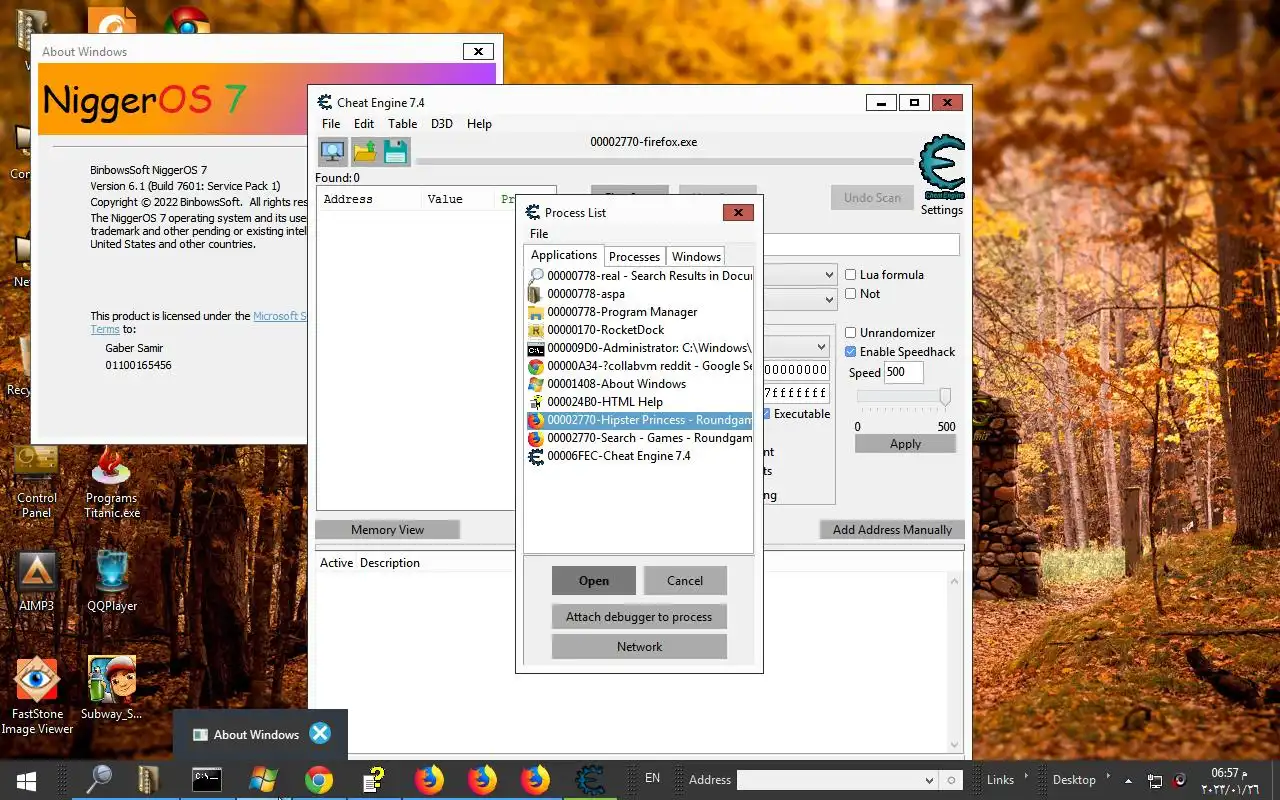
Task: Select the AIMP3 desktop icon
Action: 37,580
